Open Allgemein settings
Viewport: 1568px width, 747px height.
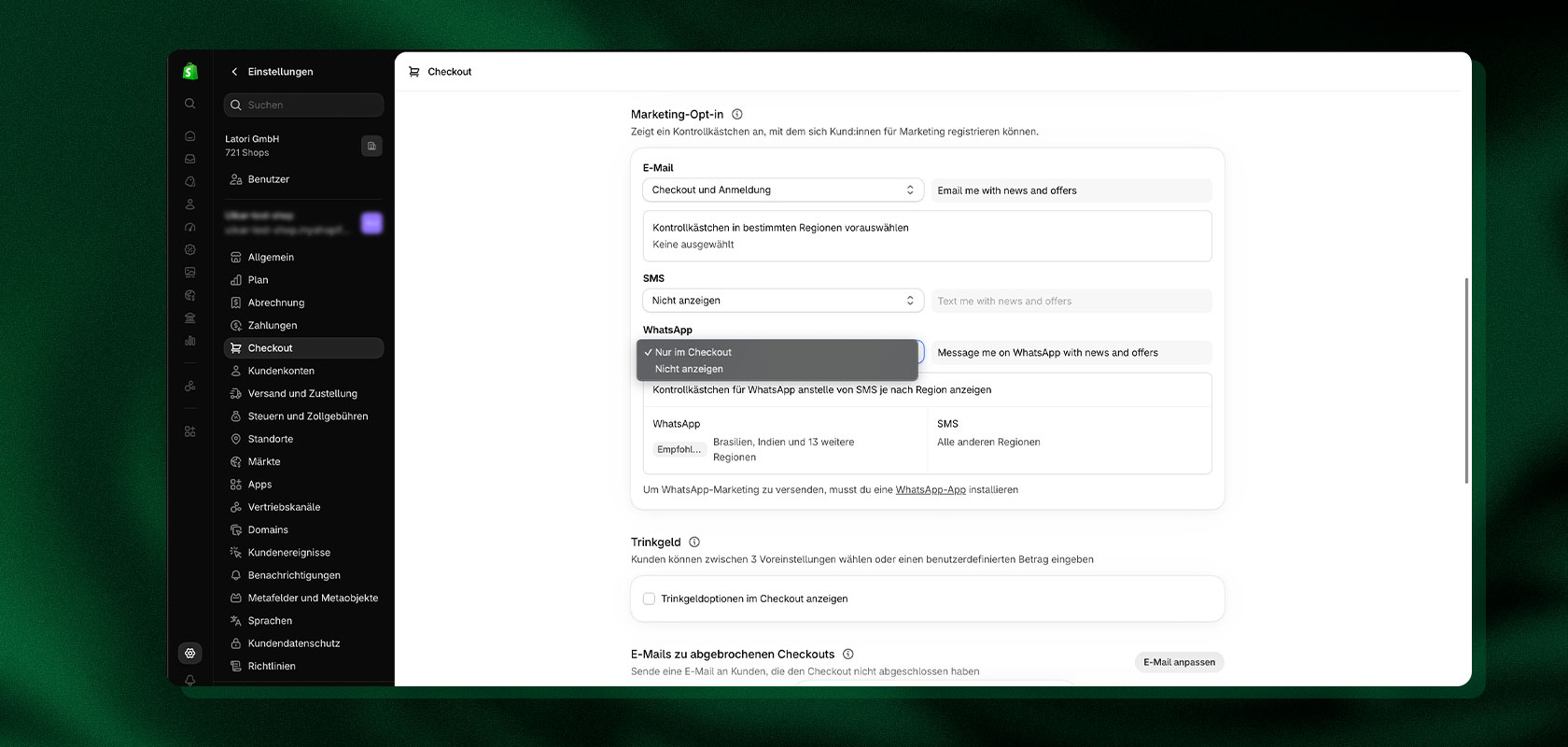(304, 257)
